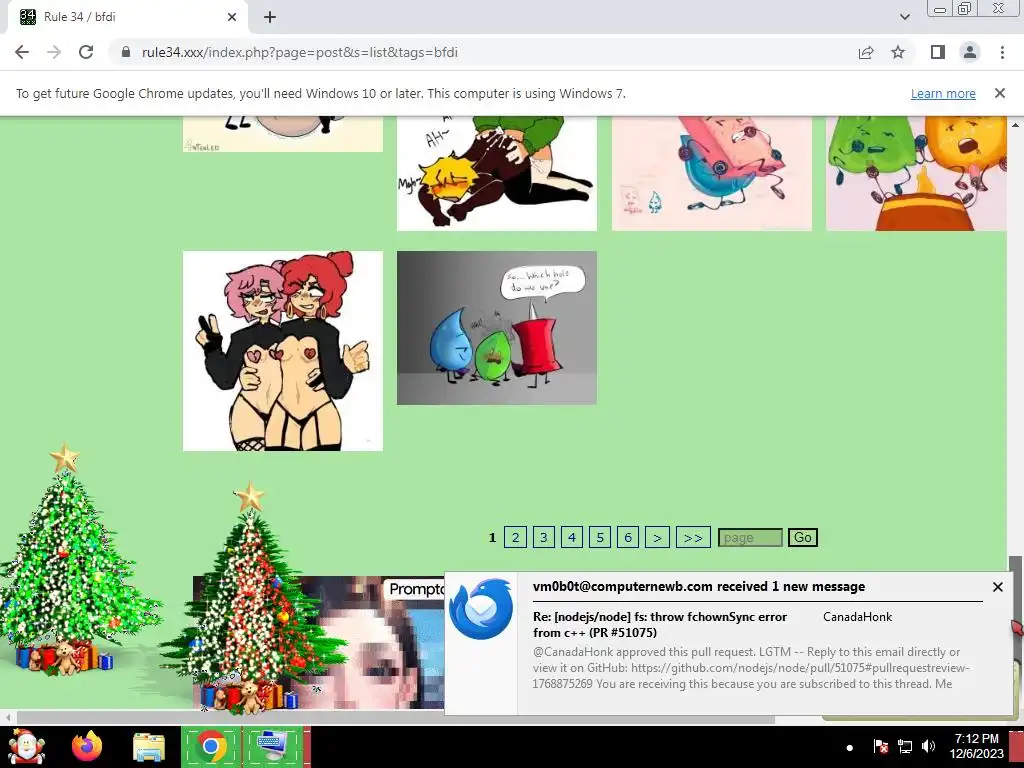The image size is (1024, 768).
Task: Click the clock showing 7:12 PM
Action: pyautogui.click(x=976, y=746)
